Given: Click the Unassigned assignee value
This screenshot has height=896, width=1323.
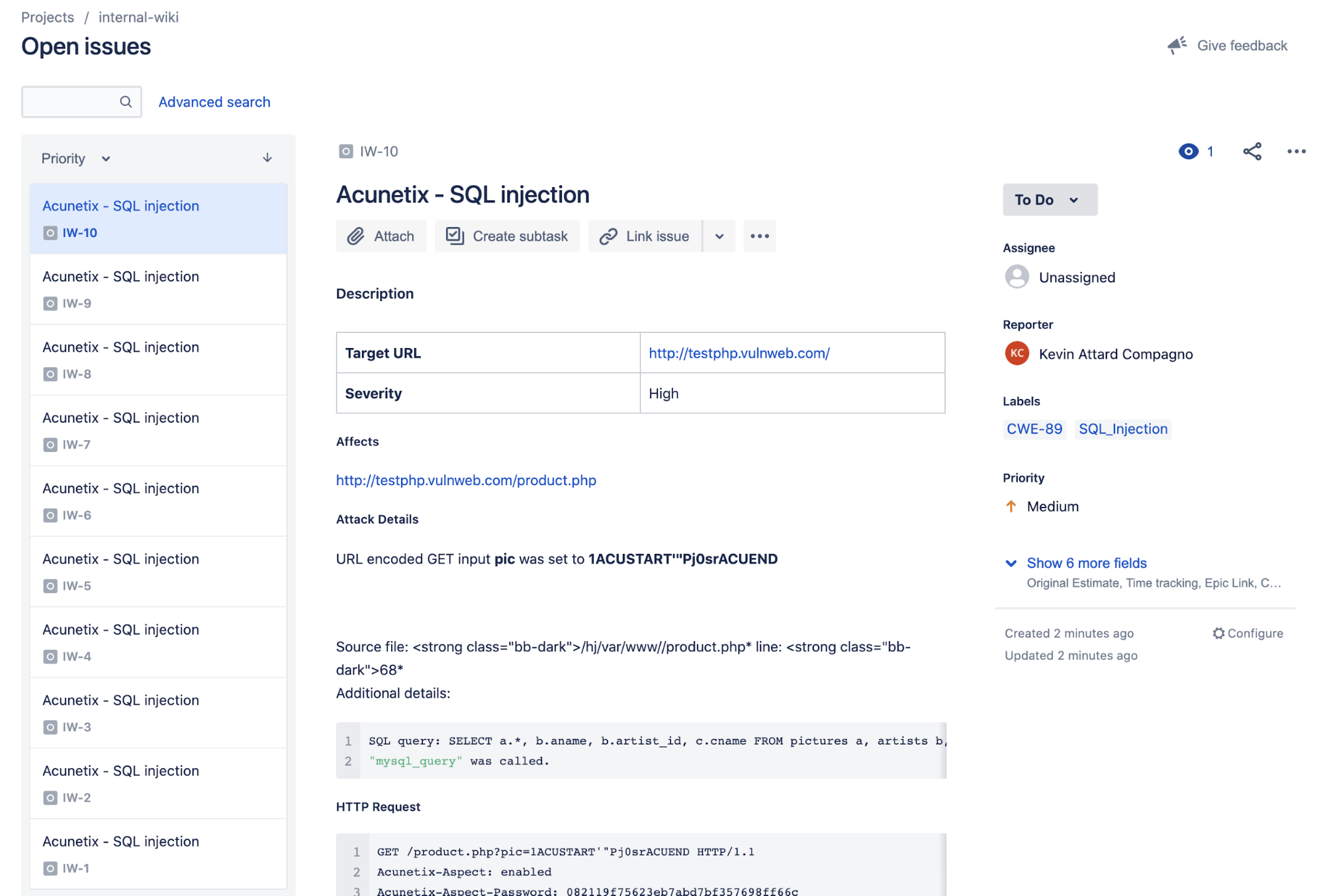Looking at the screenshot, I should coord(1077,277).
